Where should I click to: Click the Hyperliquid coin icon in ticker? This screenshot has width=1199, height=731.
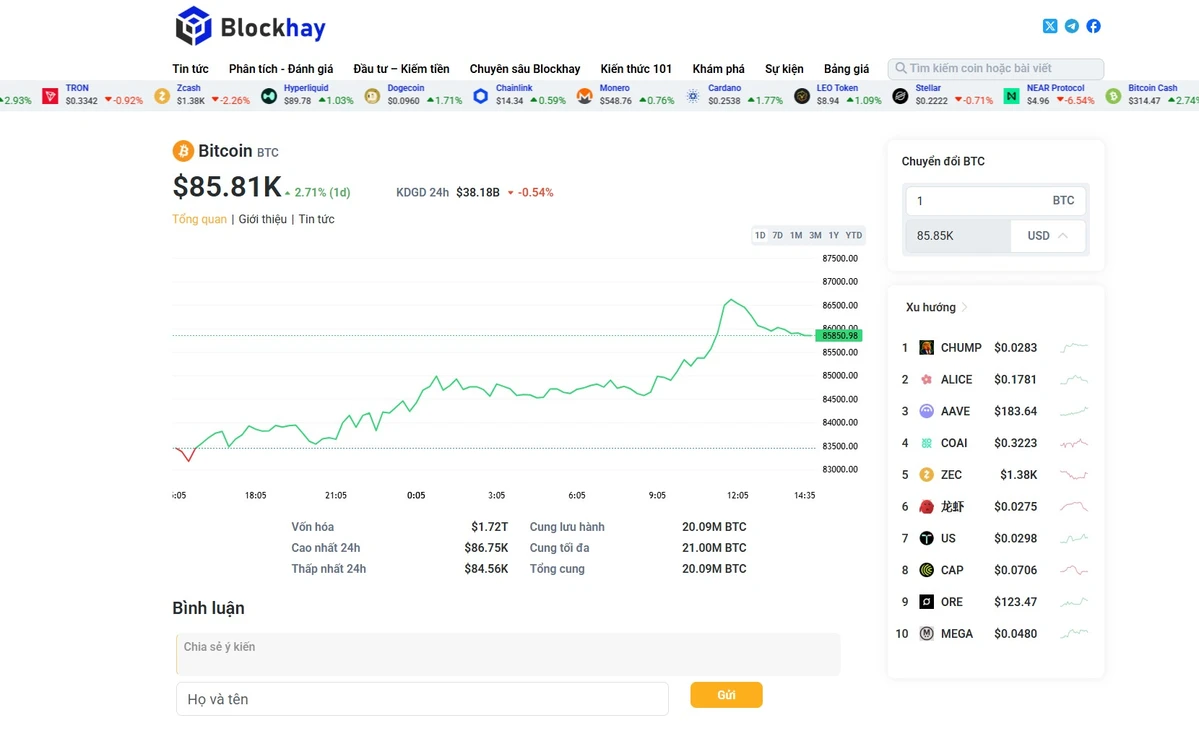(269, 96)
